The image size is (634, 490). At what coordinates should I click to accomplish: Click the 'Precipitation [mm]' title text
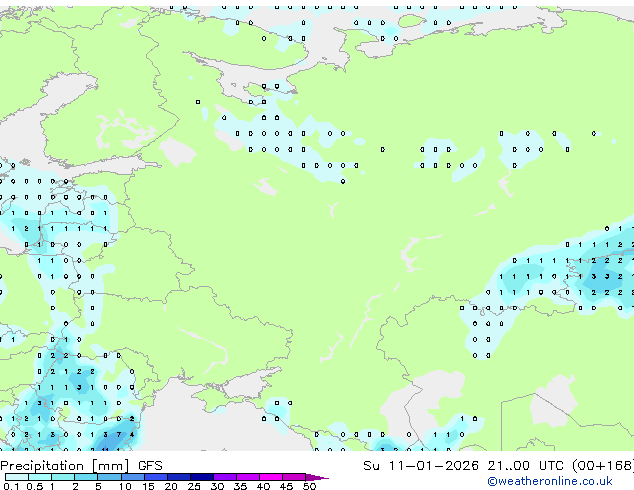[x=65, y=466]
